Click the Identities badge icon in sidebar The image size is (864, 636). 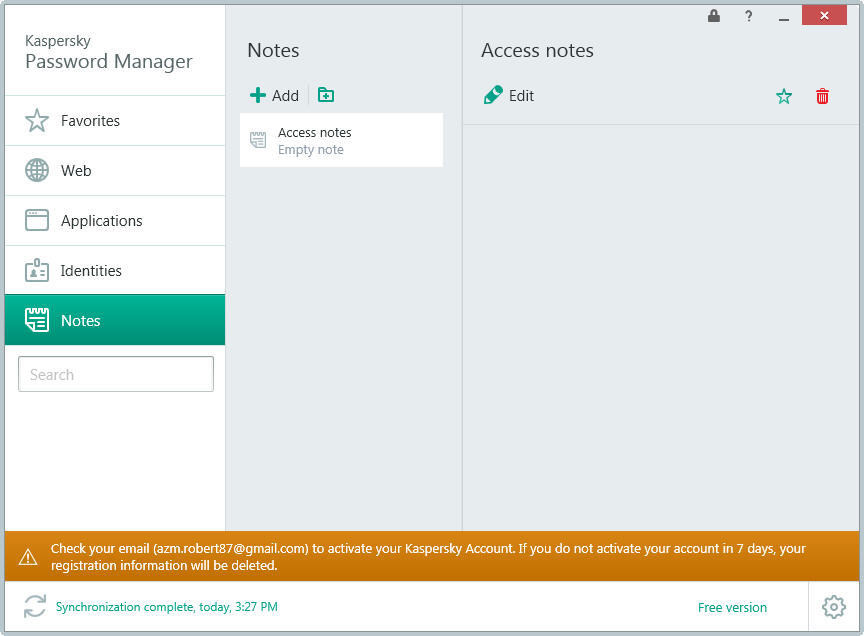point(37,270)
